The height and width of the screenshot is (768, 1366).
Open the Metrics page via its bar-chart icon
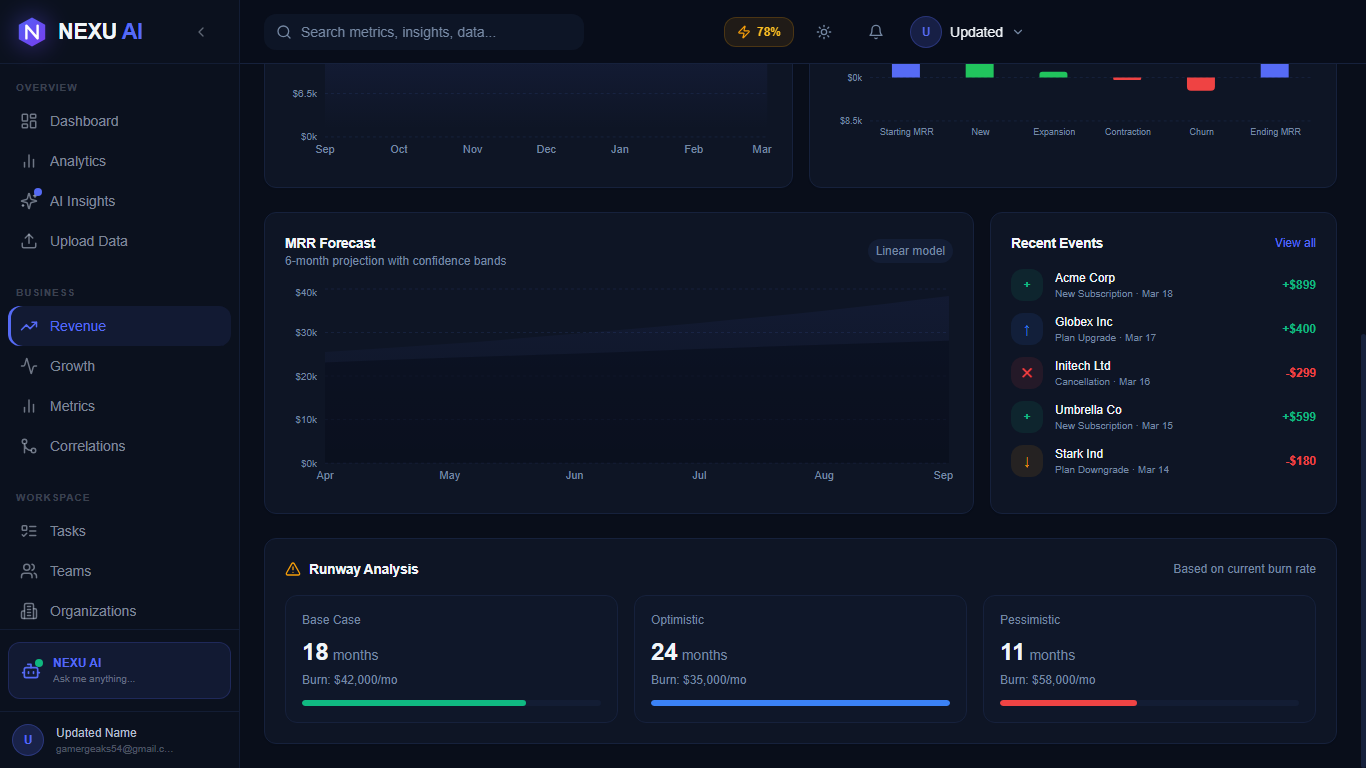(29, 406)
